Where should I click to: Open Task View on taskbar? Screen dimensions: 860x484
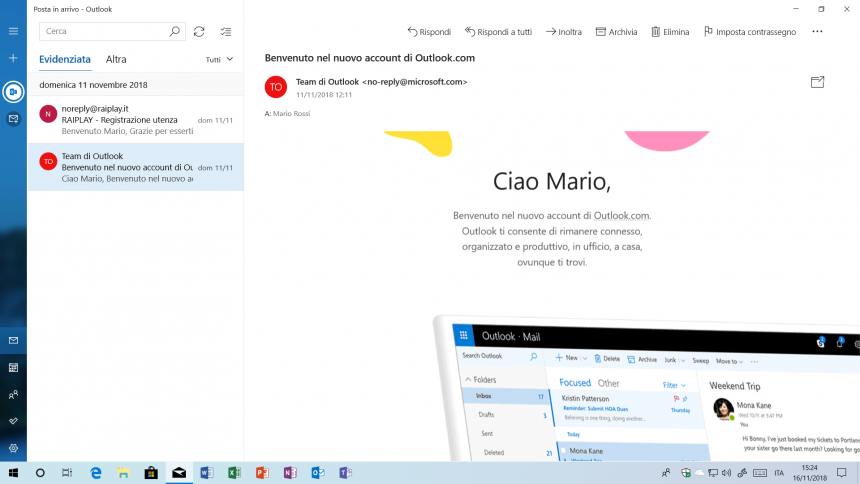point(67,472)
